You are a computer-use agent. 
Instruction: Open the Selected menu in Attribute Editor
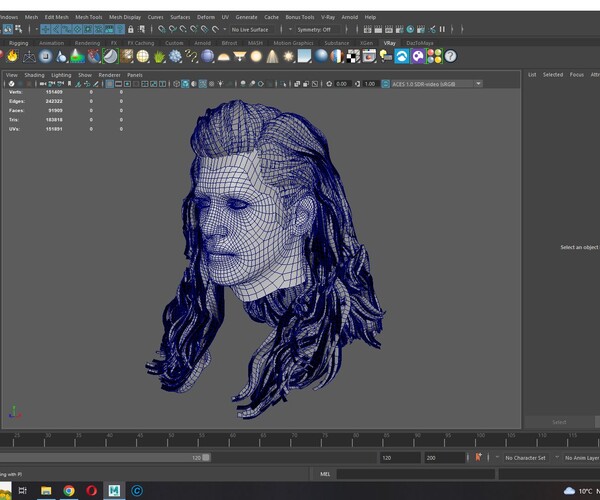tap(553, 75)
